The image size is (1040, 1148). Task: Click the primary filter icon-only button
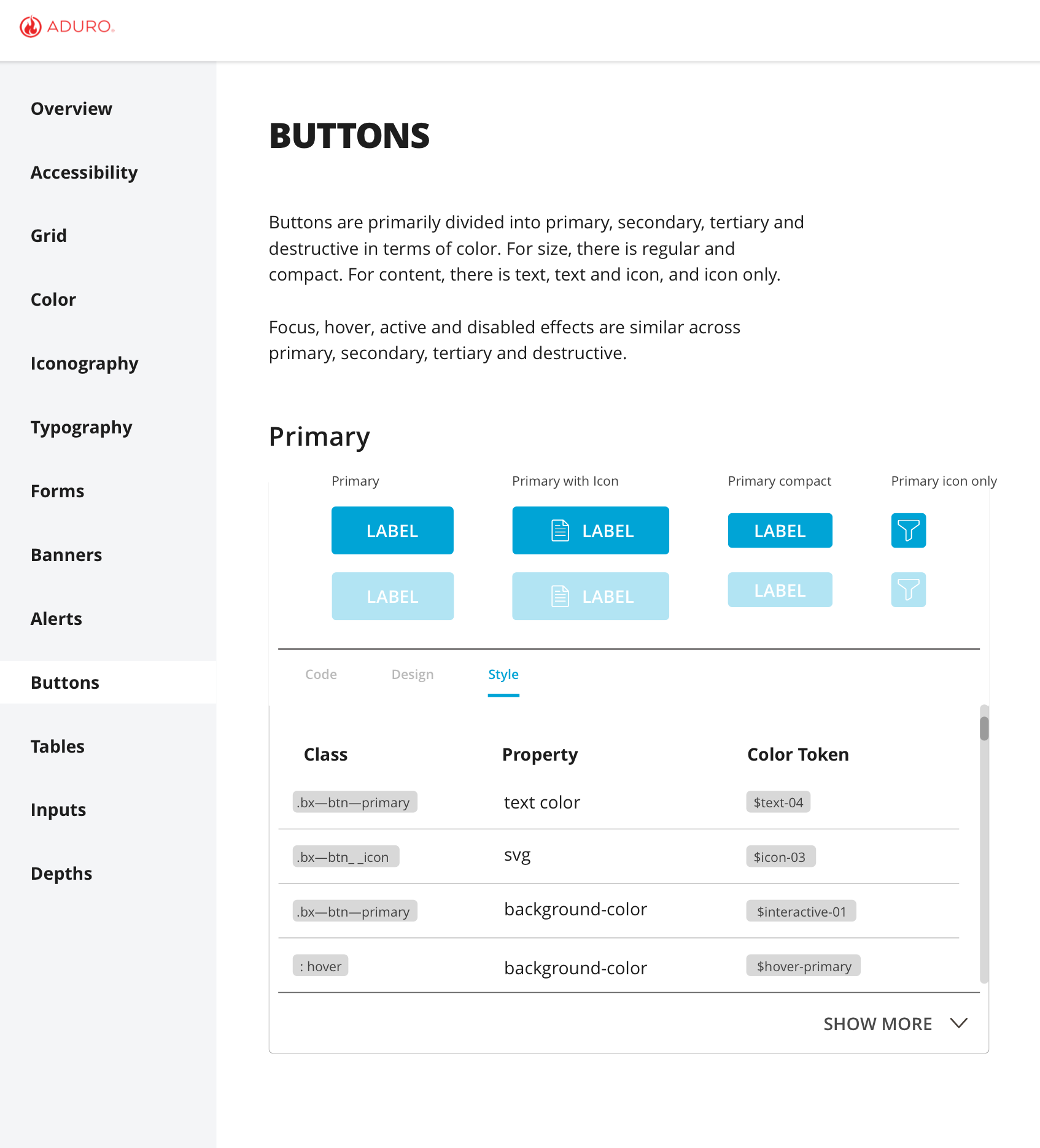click(x=908, y=530)
